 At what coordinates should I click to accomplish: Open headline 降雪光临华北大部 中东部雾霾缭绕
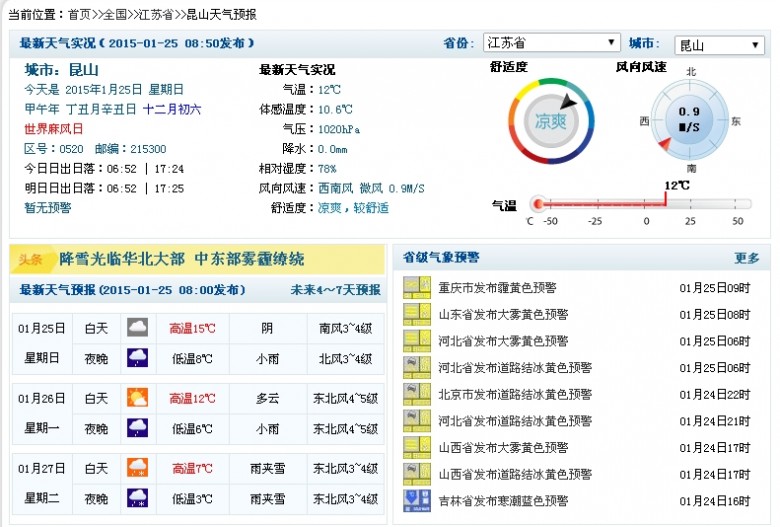[182, 259]
